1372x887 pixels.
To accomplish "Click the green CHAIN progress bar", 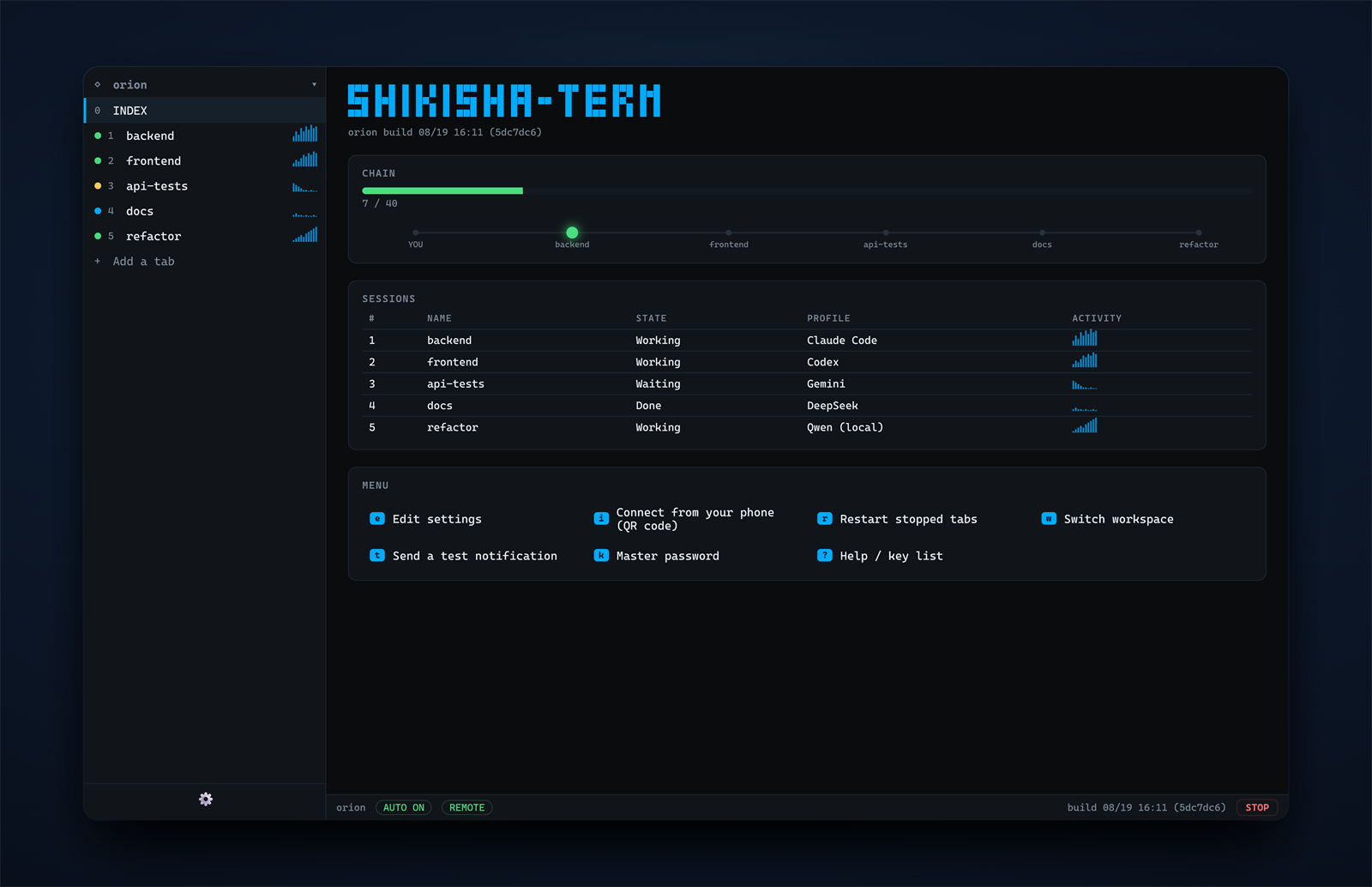I will tap(442, 190).
